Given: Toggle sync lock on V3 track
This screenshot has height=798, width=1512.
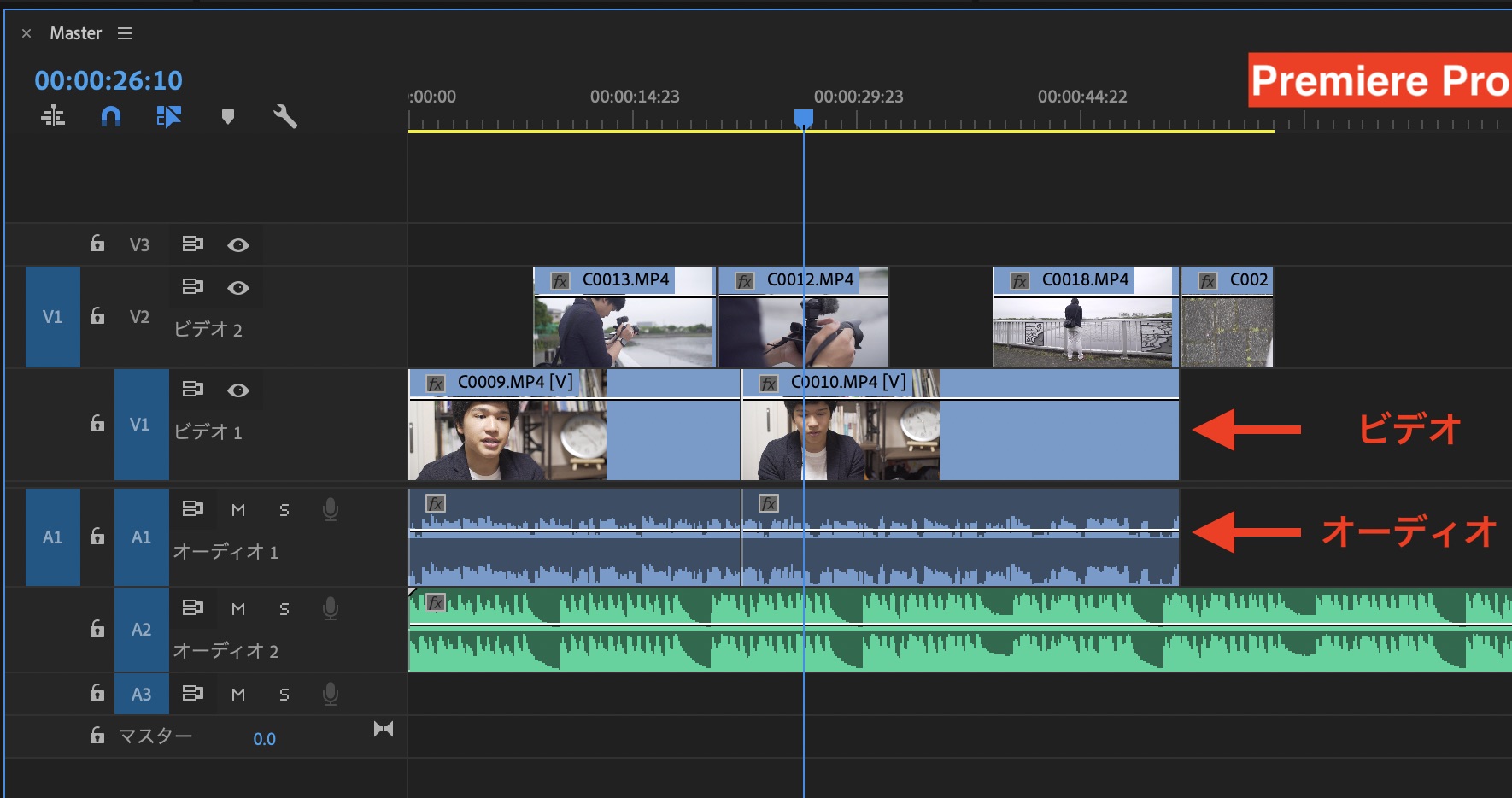Looking at the screenshot, I should point(192,244).
